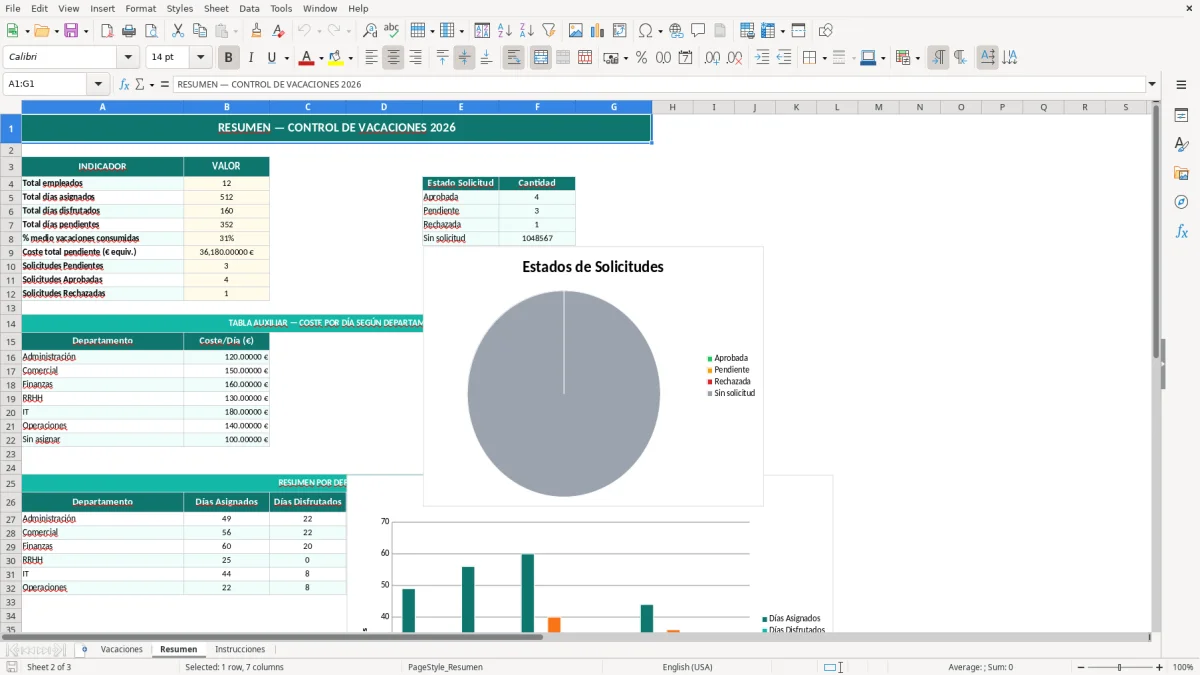Switch to the Instrucciones sheet tab

240,650
